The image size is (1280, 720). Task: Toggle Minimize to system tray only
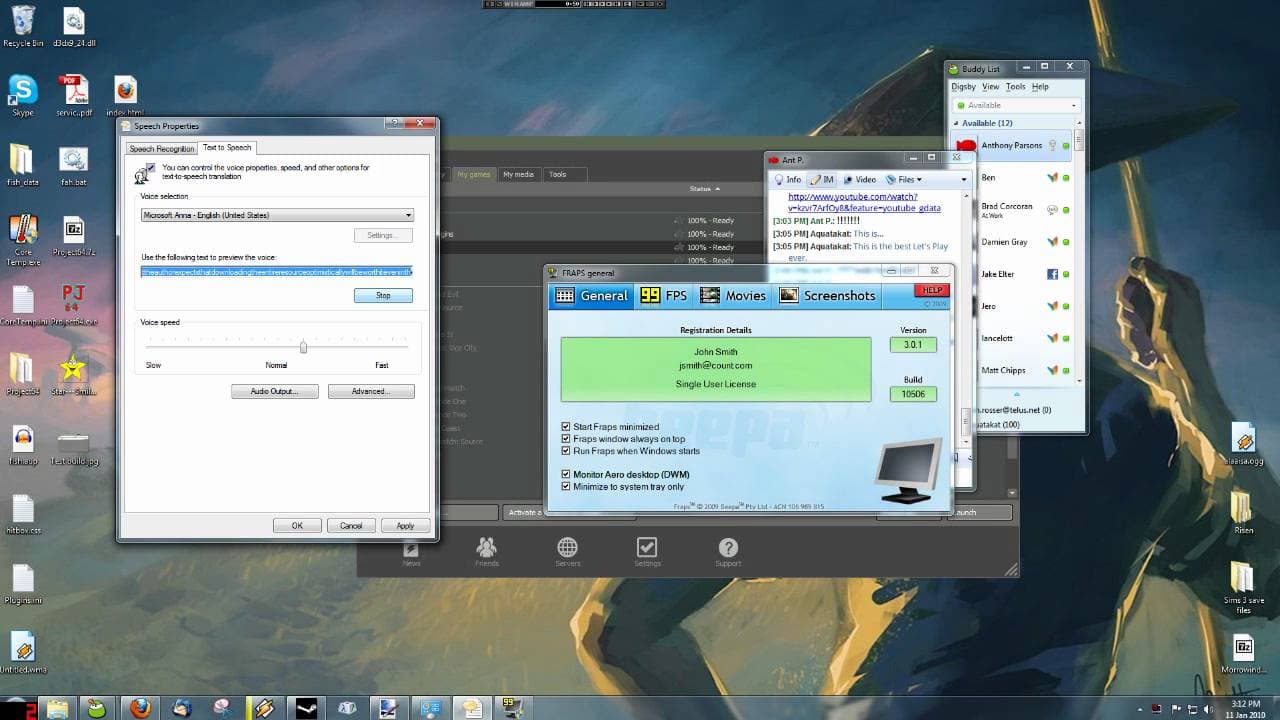pos(566,487)
